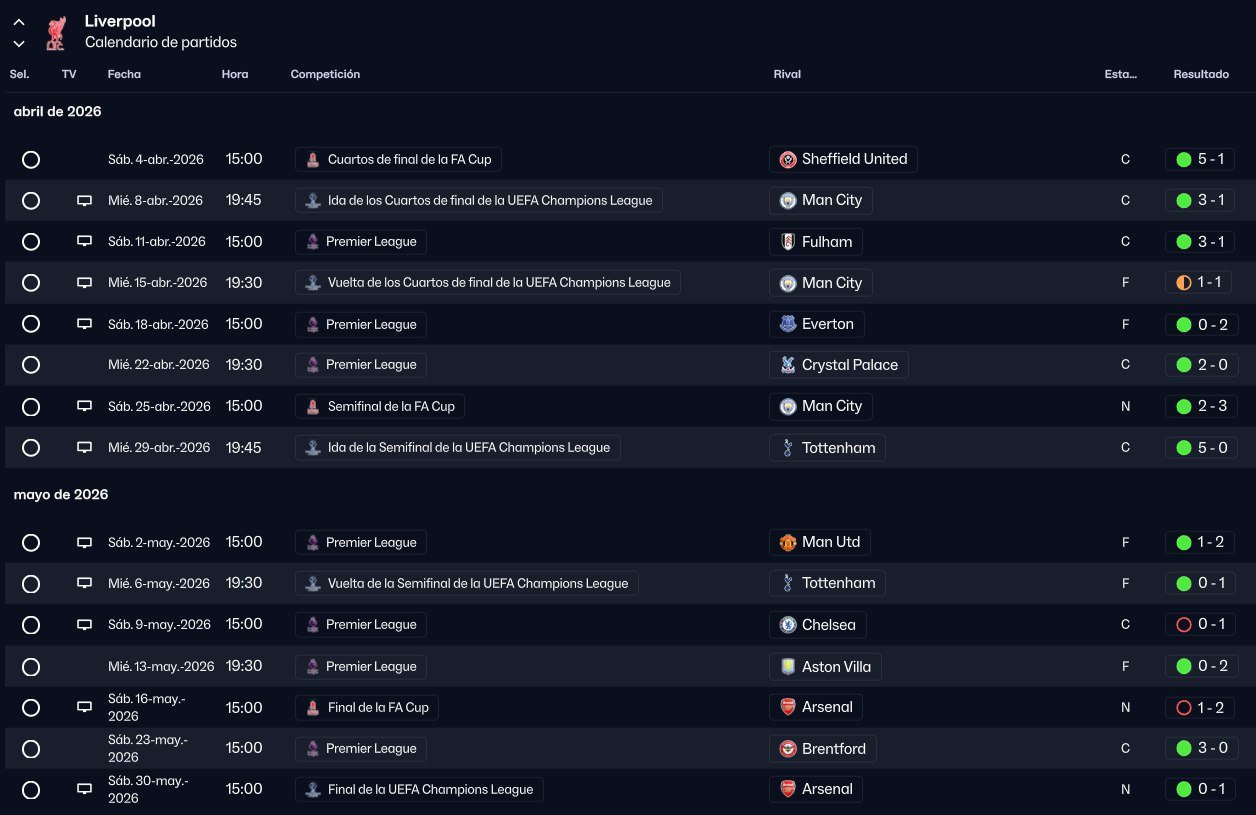
Task: Click the half-orange 1 - 1 result indicator
Action: click(1184, 283)
